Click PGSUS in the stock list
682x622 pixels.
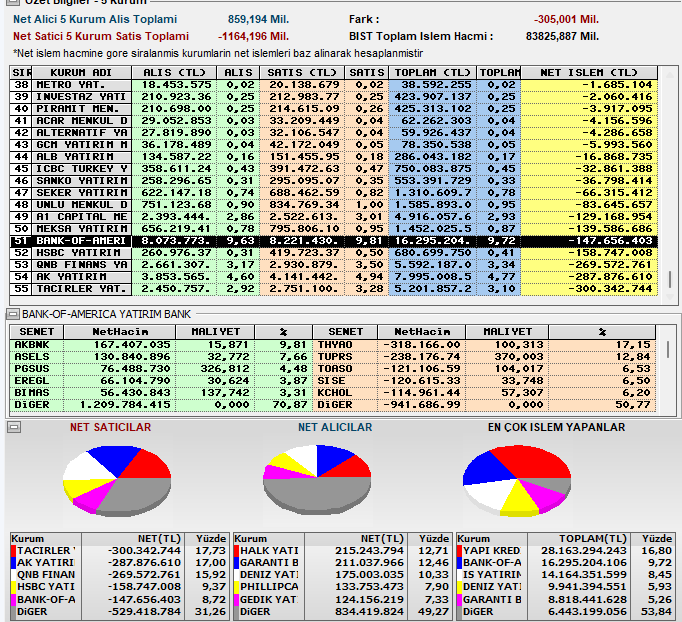tap(32, 369)
